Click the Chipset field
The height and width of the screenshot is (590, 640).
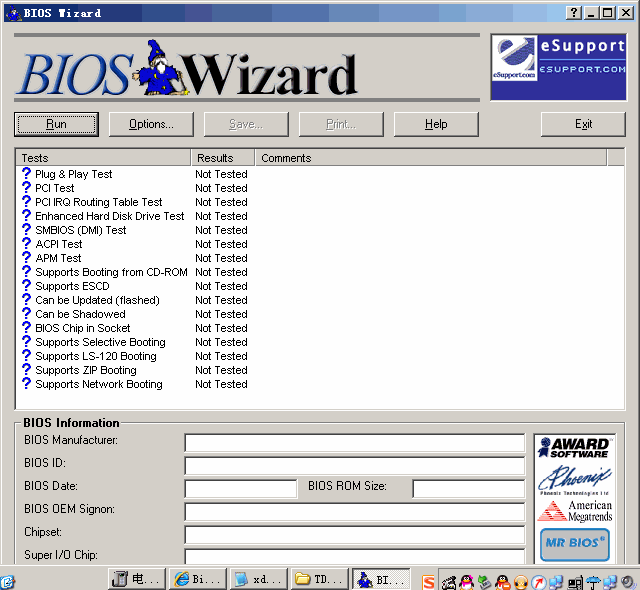[x=355, y=535]
